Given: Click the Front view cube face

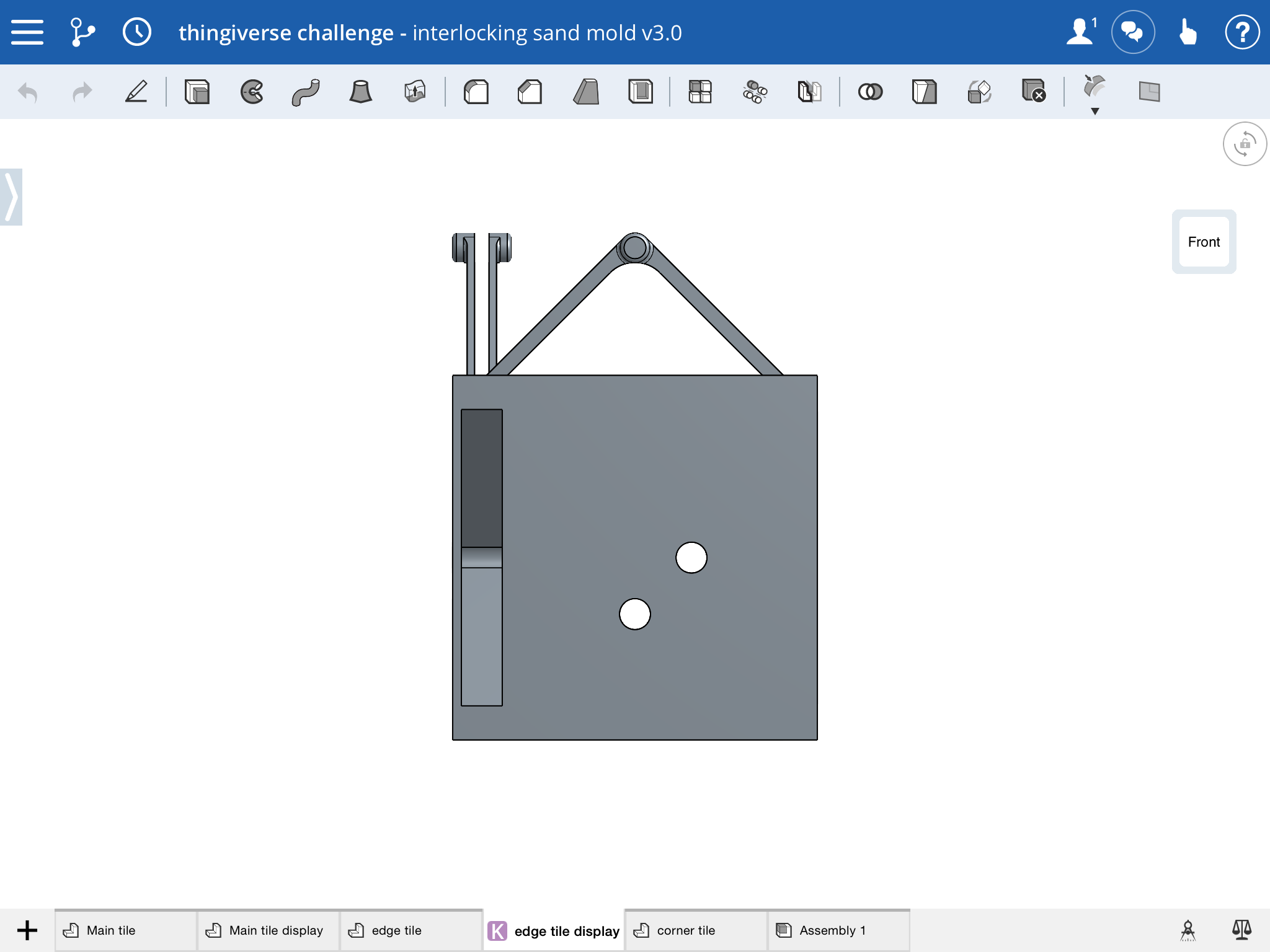Looking at the screenshot, I should (1204, 242).
